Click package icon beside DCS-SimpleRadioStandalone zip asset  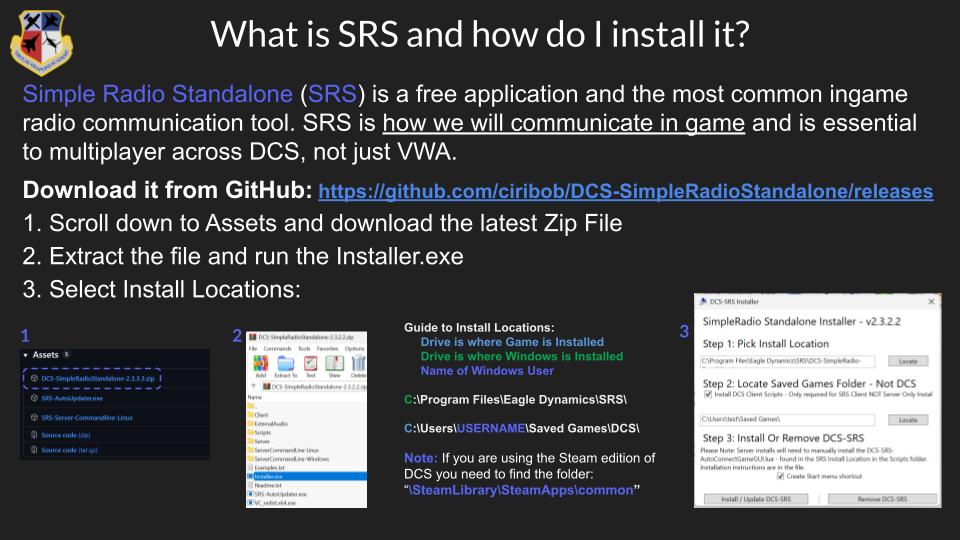click(x=34, y=378)
